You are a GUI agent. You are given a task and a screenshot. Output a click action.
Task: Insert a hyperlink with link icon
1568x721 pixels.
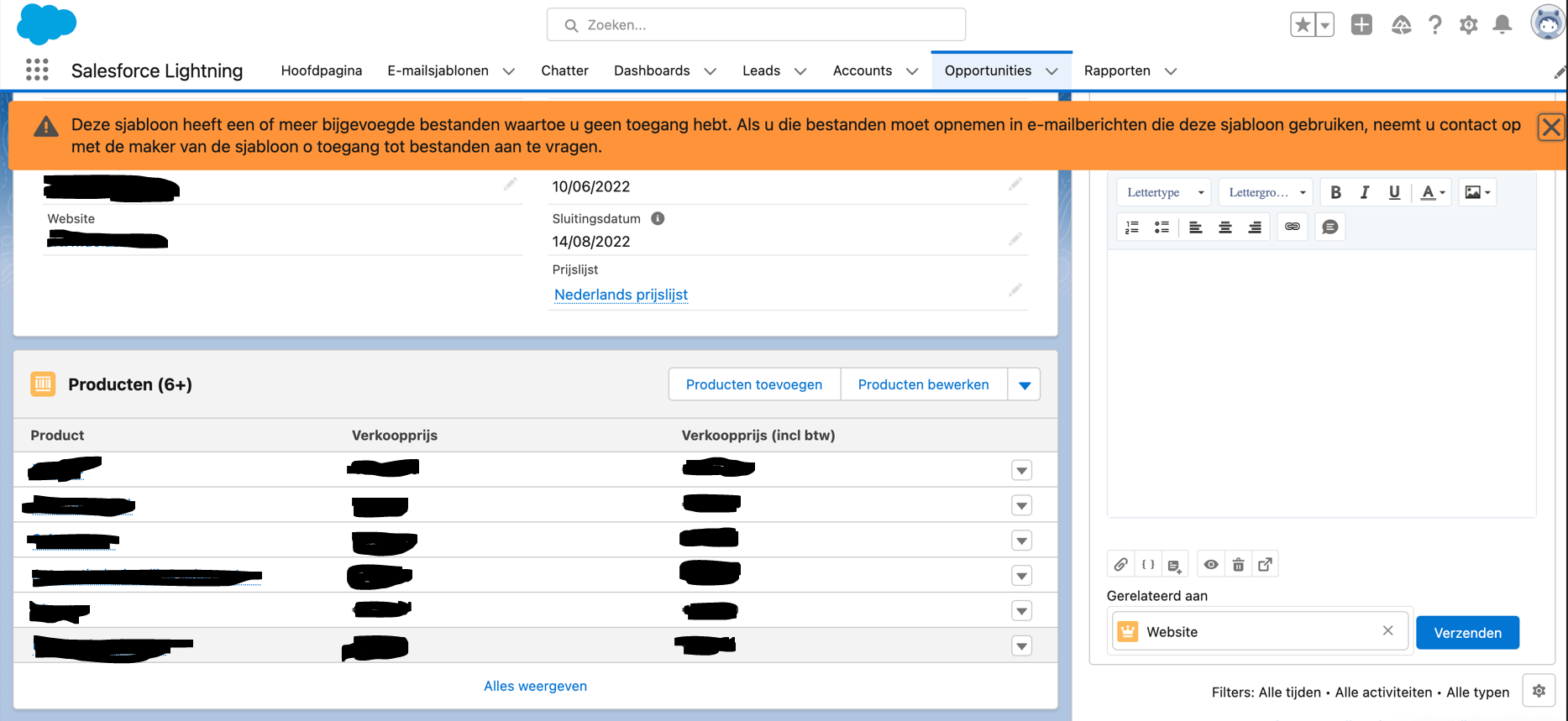(x=1293, y=227)
